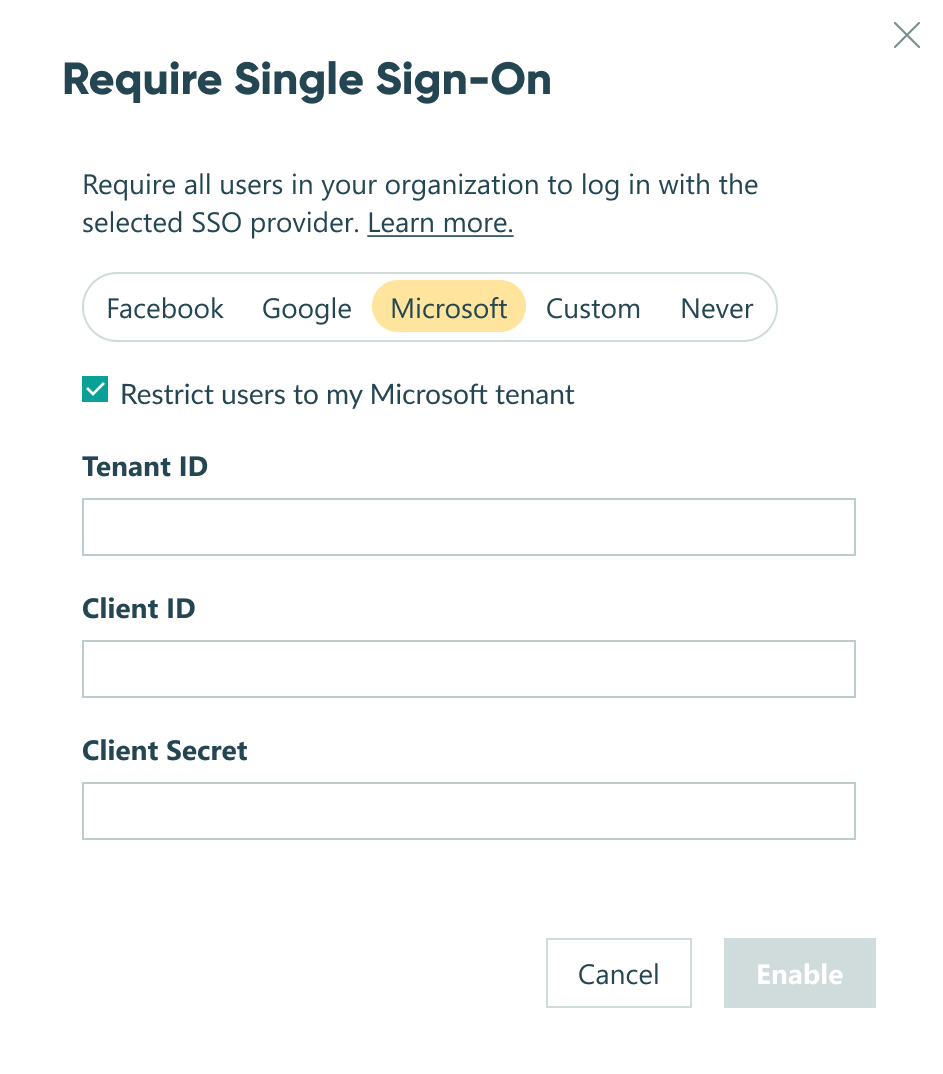Open the Learn more link
943x1074 pixels.
click(x=439, y=222)
